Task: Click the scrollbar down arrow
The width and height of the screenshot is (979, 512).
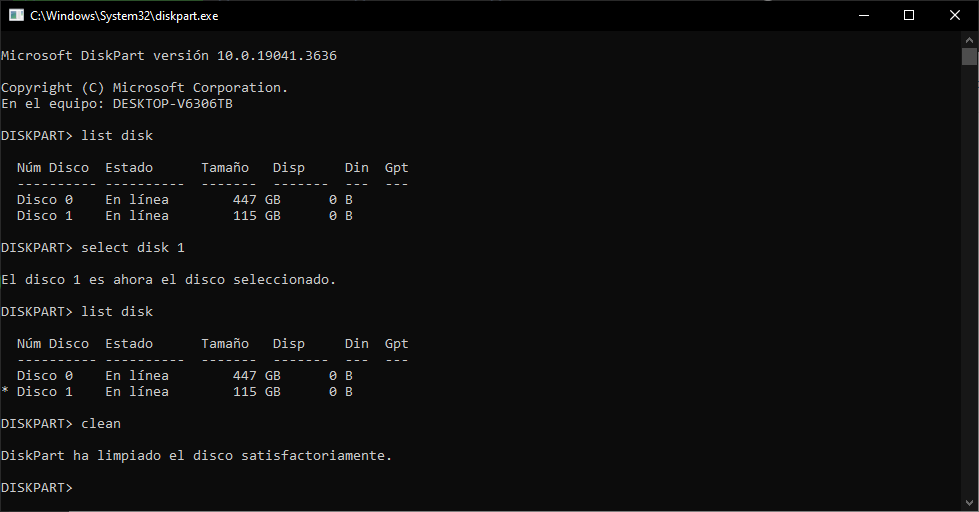Action: tap(969, 502)
